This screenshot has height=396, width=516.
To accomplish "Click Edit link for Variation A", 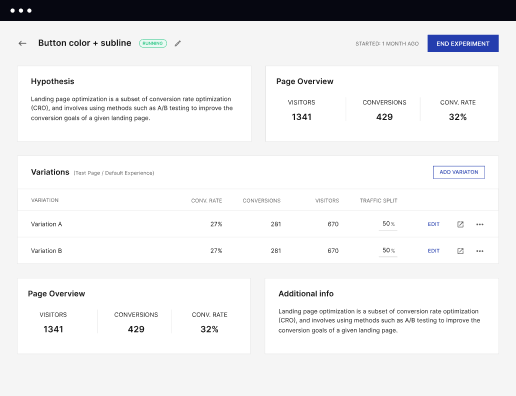I will pyautogui.click(x=433, y=224).
